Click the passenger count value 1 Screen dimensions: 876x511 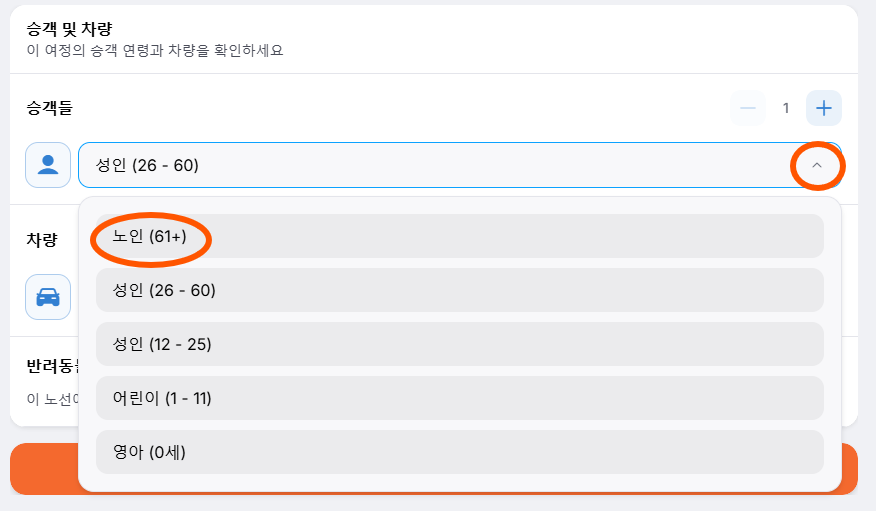(x=786, y=108)
